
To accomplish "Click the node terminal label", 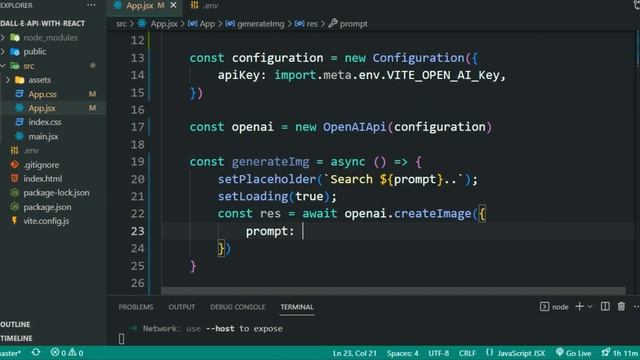I will 560,307.
